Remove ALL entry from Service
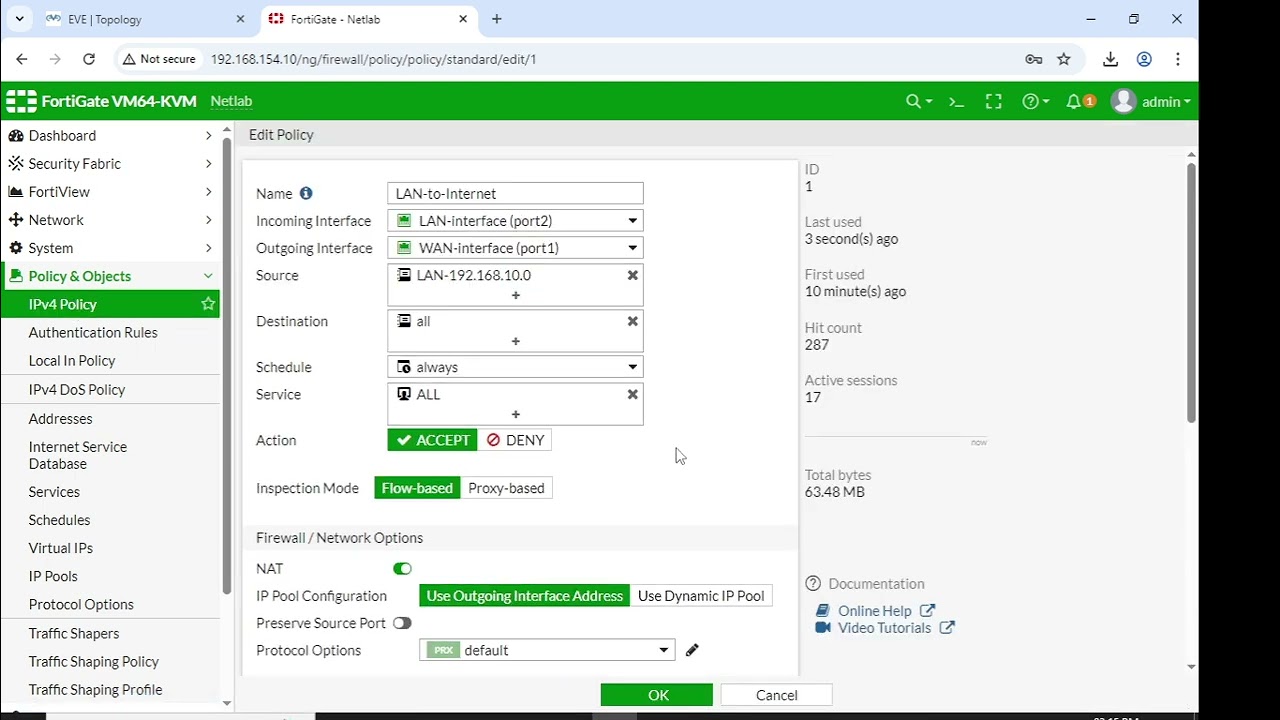Viewport: 1280px width, 720px height. pos(632,394)
